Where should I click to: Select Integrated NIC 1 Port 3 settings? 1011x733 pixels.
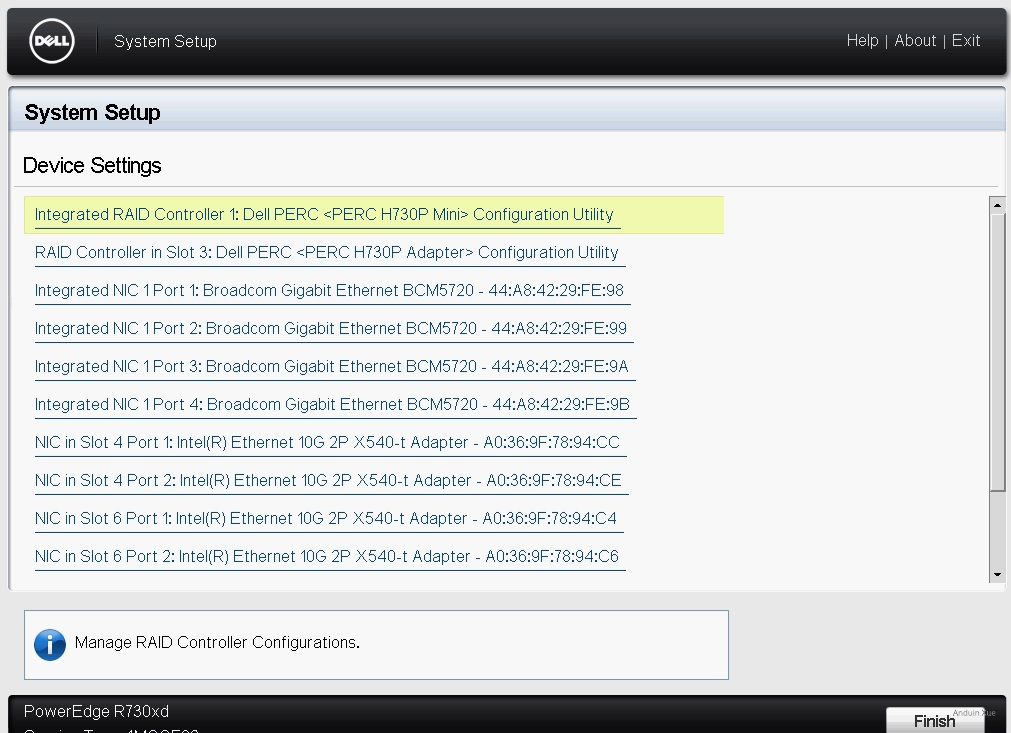point(331,367)
